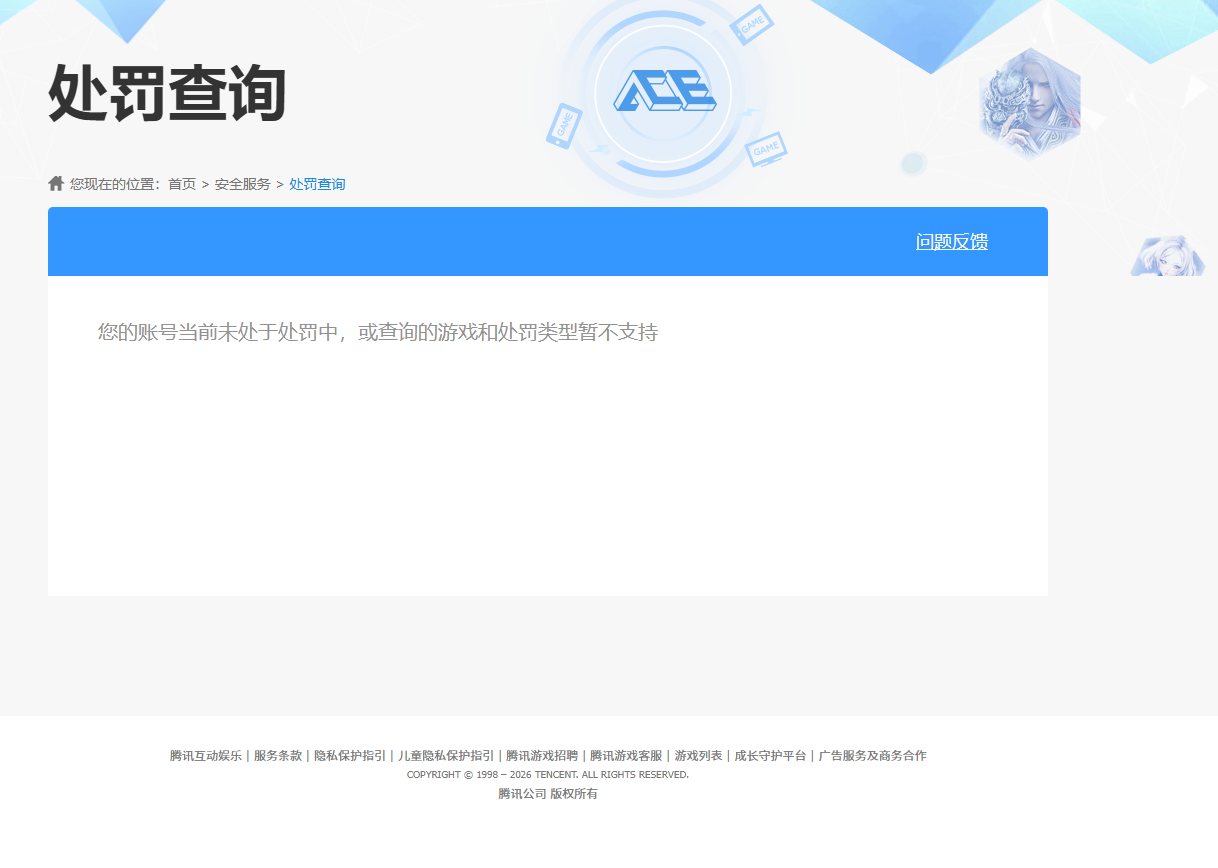
Task: Click the home icon in the breadcrumb
Action: 55,183
